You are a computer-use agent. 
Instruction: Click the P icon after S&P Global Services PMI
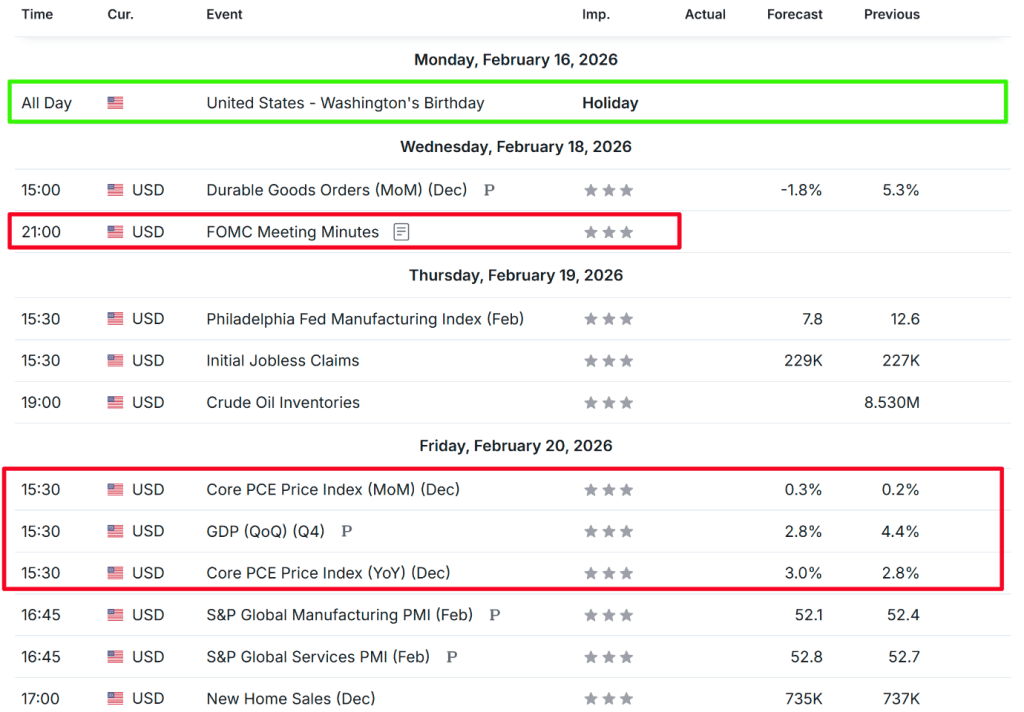[x=452, y=657]
